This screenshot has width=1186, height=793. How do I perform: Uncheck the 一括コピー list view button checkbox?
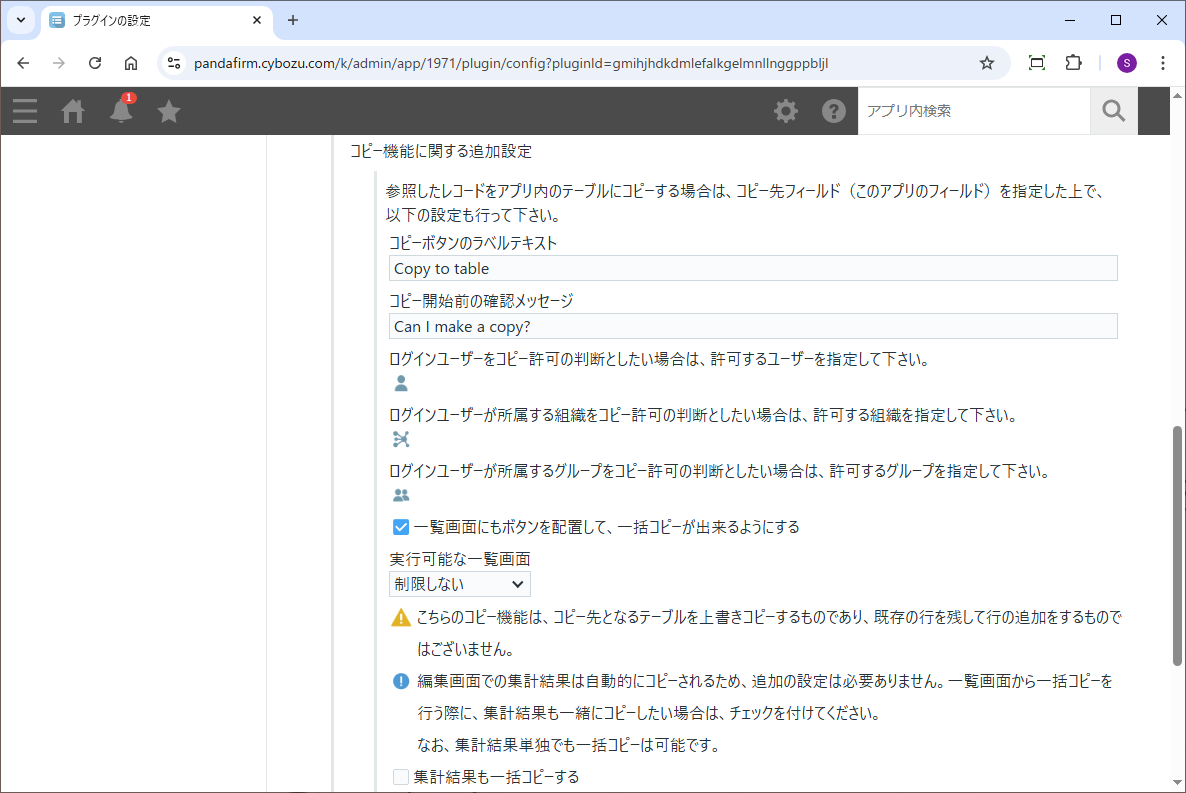coord(401,527)
